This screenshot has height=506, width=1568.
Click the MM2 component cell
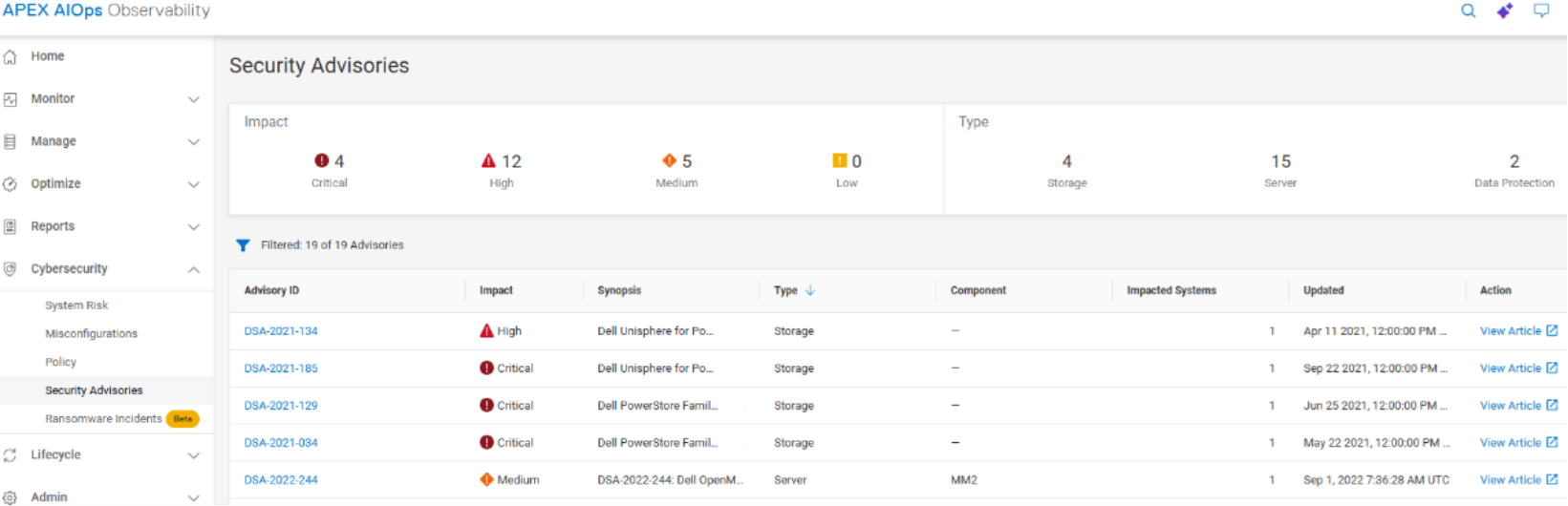pyautogui.click(x=964, y=480)
